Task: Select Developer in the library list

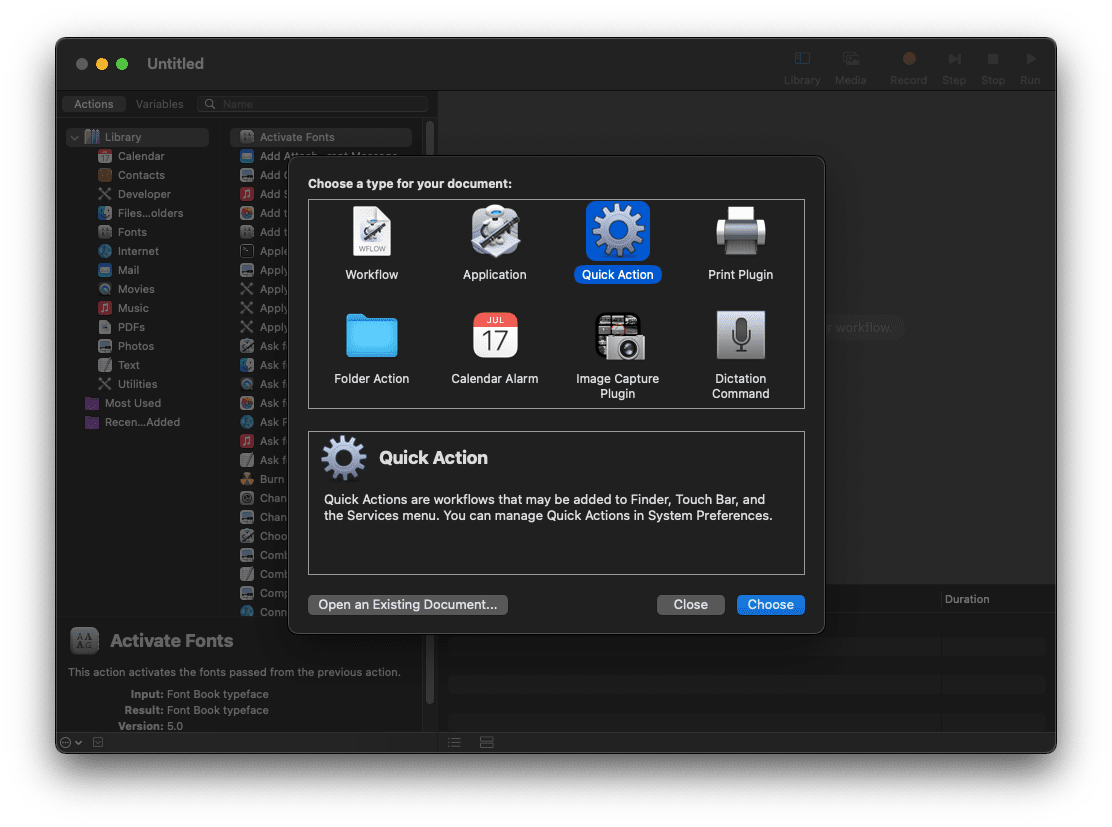Action: tap(144, 194)
